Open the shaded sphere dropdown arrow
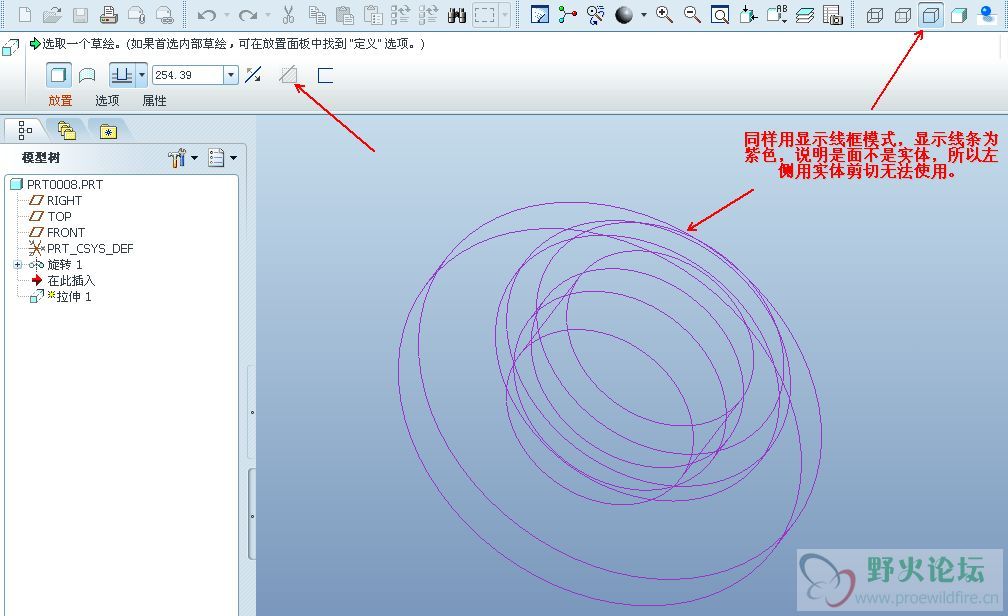1008x616 pixels. [x=644, y=14]
